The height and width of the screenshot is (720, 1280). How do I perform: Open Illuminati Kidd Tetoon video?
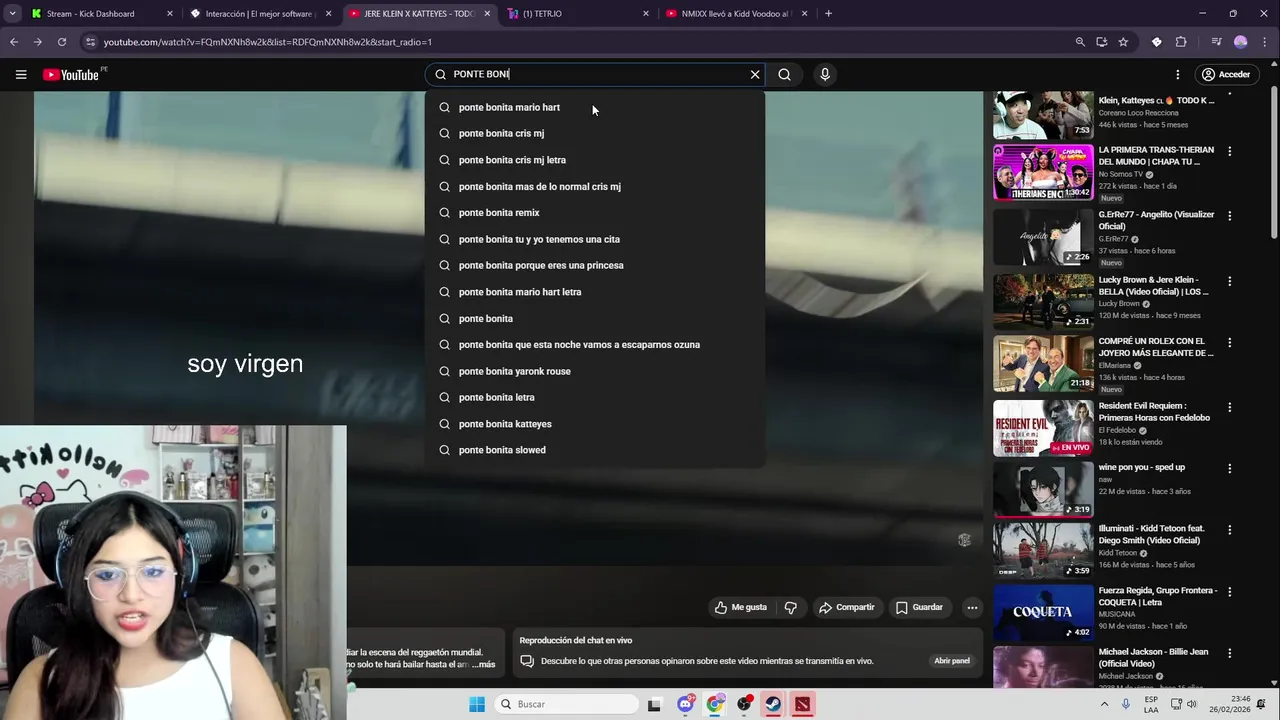(1043, 550)
